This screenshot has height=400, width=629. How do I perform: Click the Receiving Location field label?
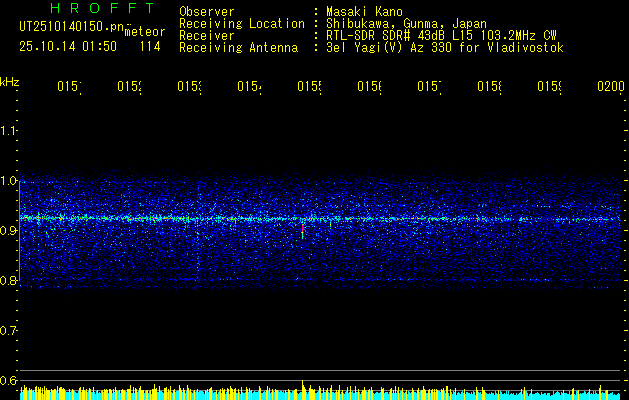(x=242, y=24)
